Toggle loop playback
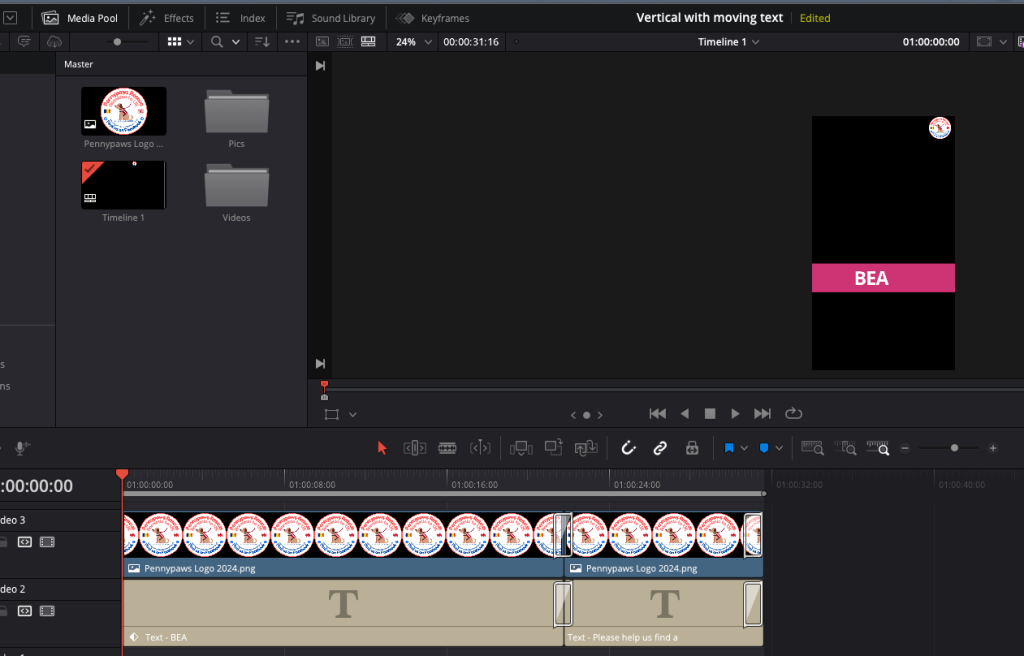 coord(793,414)
